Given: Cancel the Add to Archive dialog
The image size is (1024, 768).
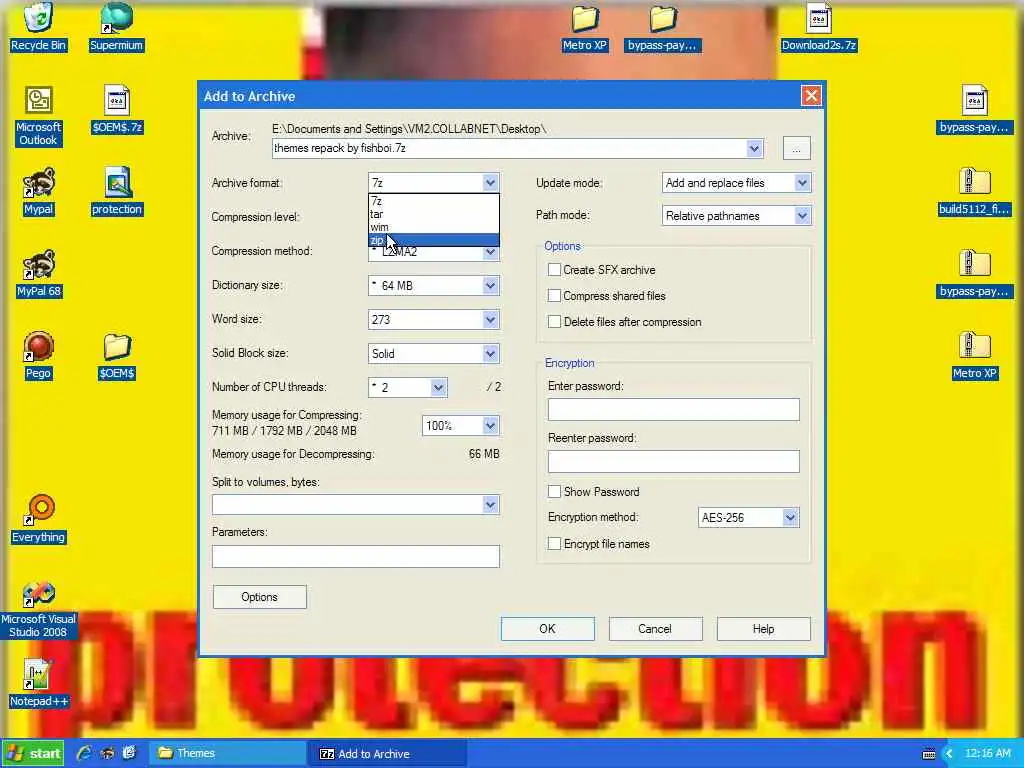Looking at the screenshot, I should pyautogui.click(x=655, y=629).
